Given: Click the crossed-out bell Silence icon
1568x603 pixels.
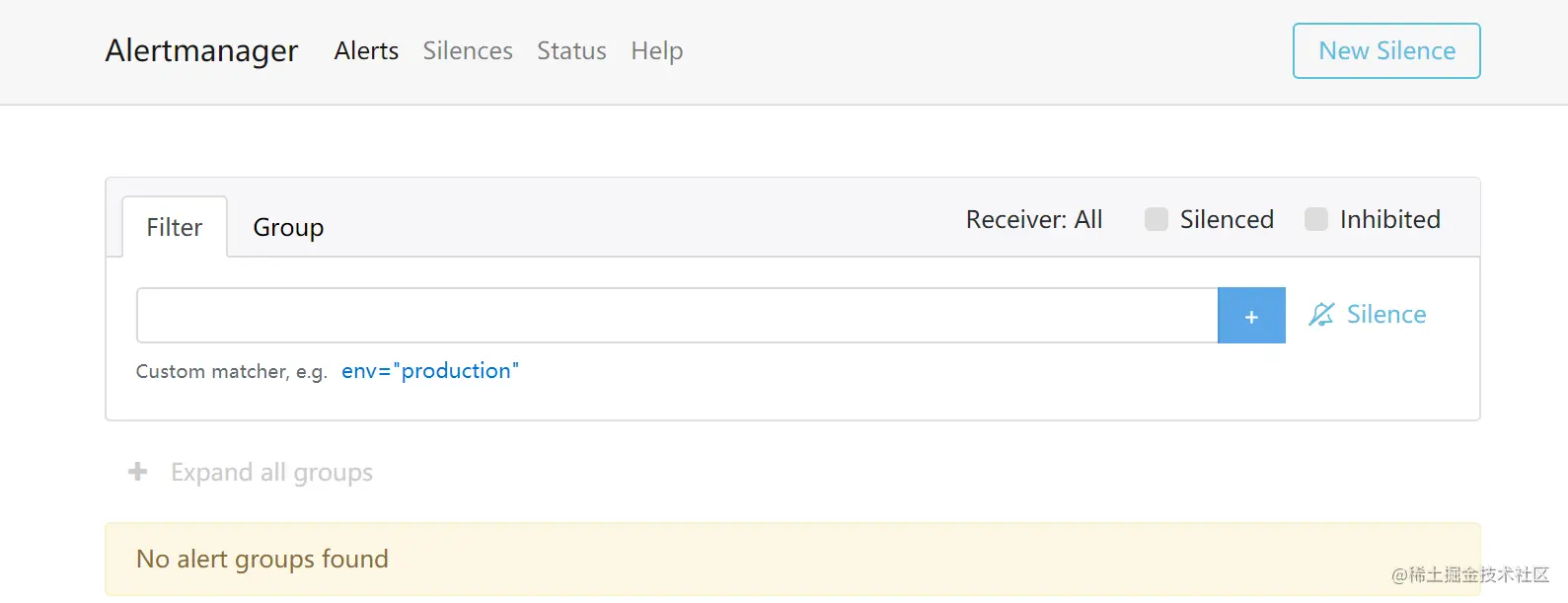Looking at the screenshot, I should point(1321,315).
